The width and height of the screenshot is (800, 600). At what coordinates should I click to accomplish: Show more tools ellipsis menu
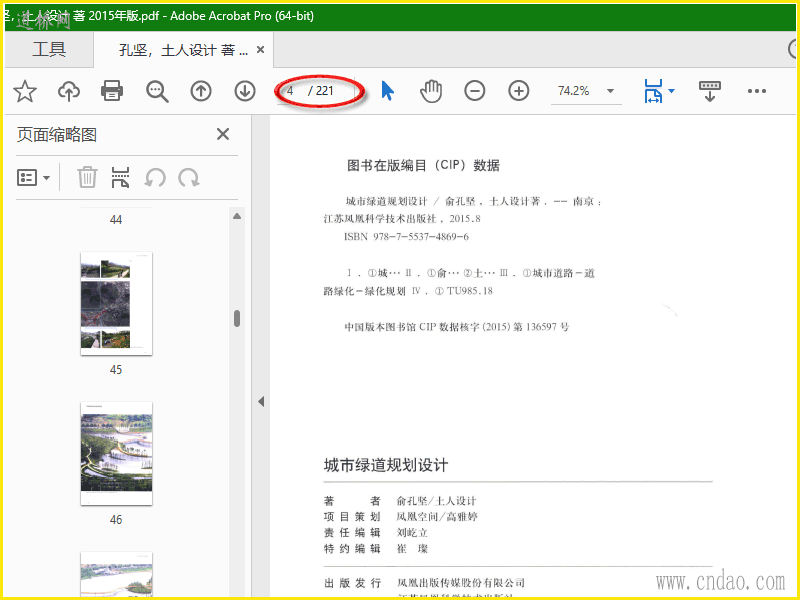click(757, 91)
